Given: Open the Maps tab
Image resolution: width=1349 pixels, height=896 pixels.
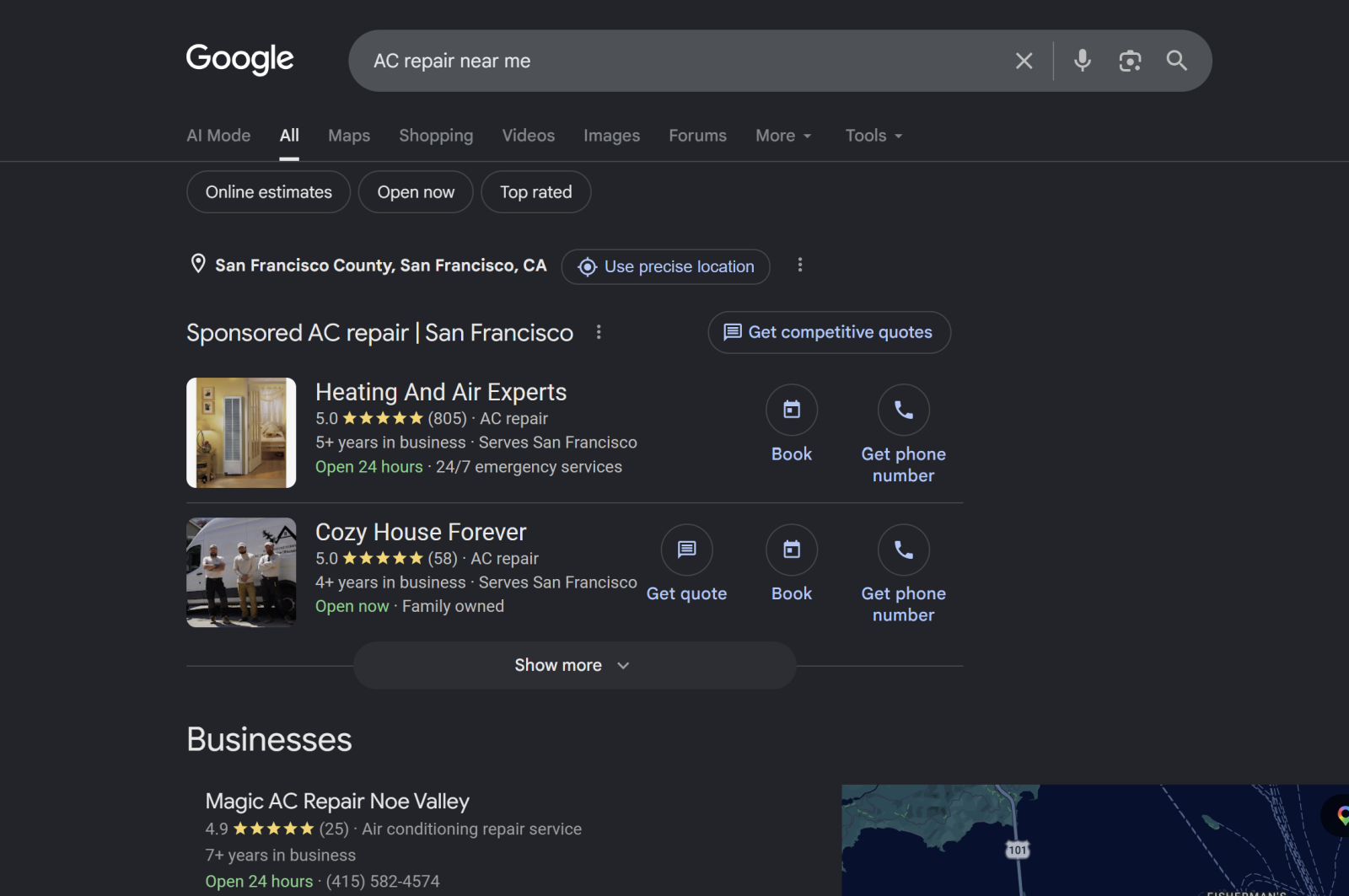Looking at the screenshot, I should (349, 136).
